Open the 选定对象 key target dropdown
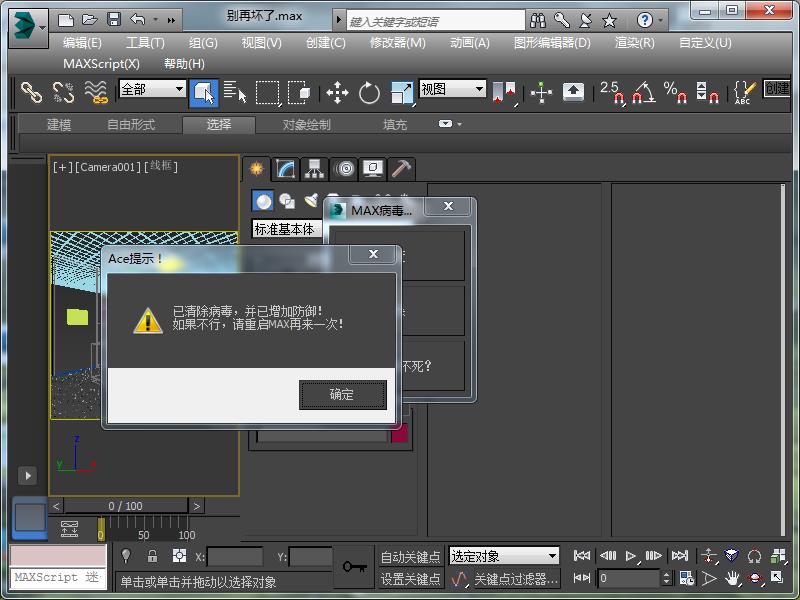This screenshot has width=800, height=600. coord(504,556)
